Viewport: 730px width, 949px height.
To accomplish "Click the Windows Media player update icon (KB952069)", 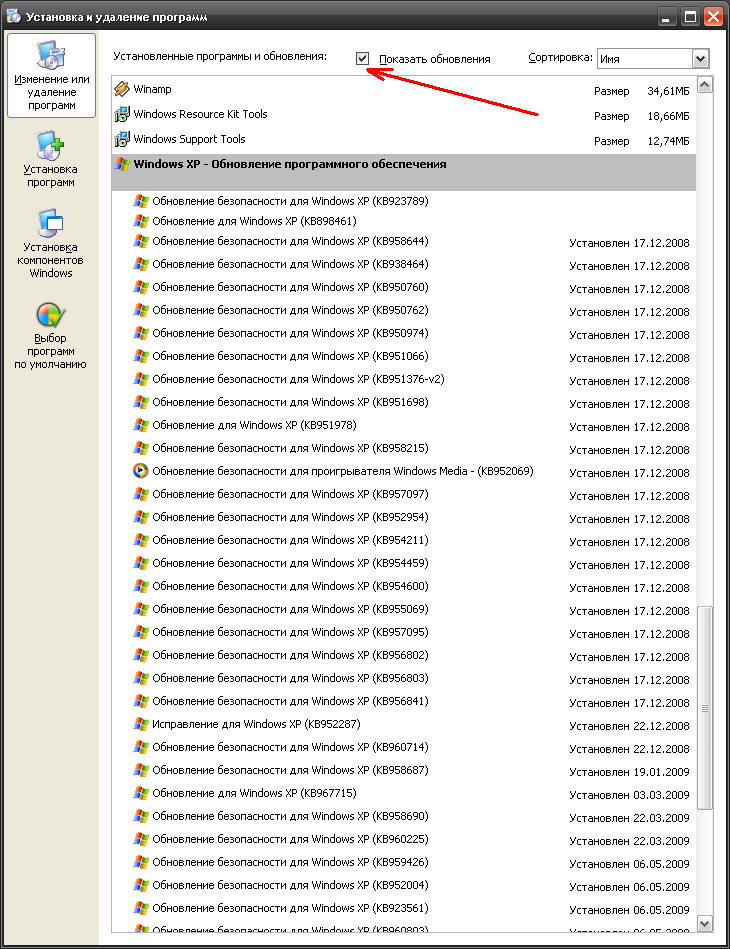I will coord(141,471).
